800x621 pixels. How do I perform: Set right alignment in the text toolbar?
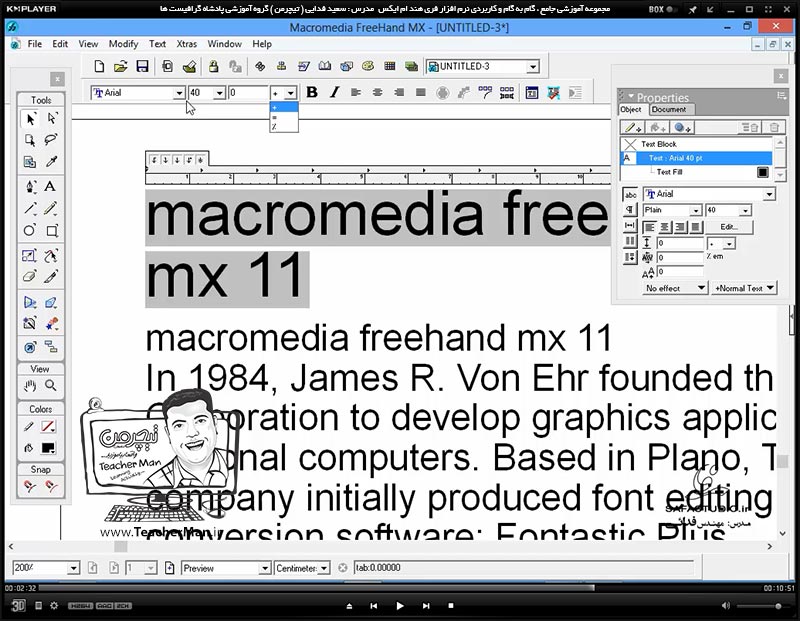pyautogui.click(x=399, y=92)
